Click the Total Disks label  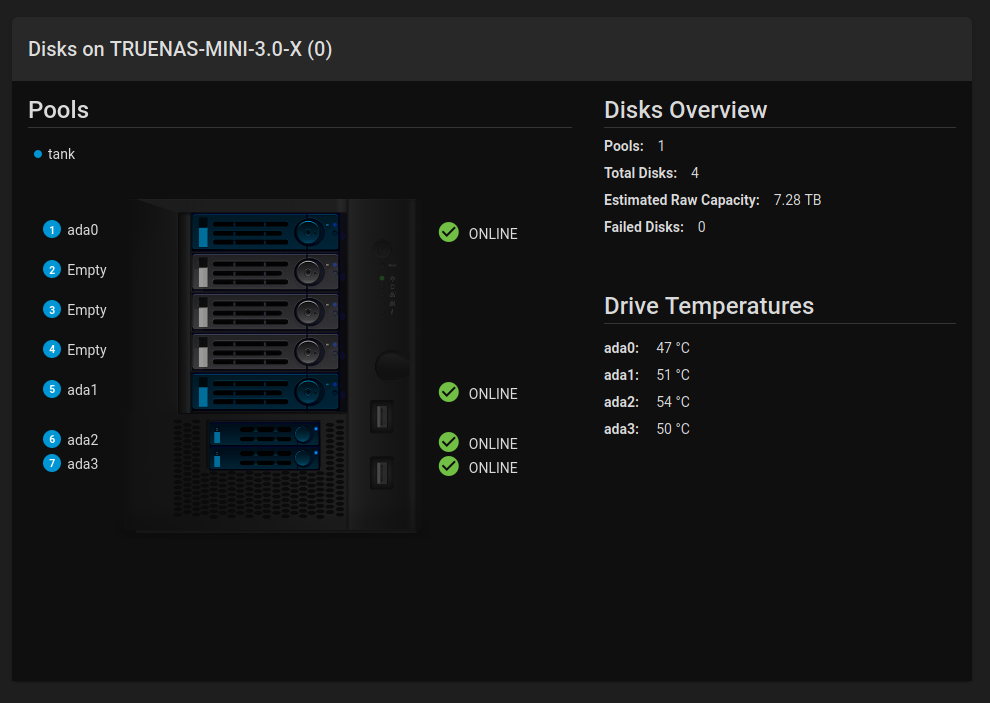[641, 173]
